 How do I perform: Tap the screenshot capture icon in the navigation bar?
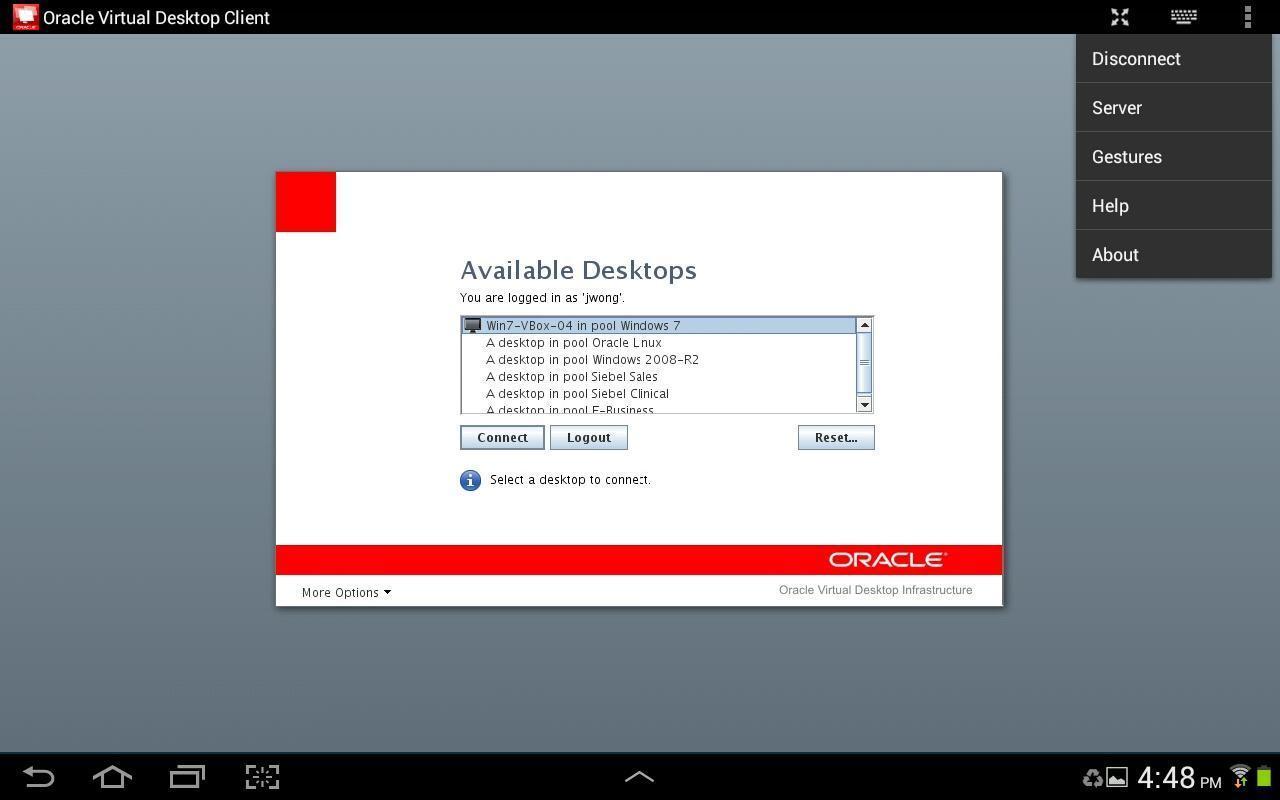click(262, 777)
